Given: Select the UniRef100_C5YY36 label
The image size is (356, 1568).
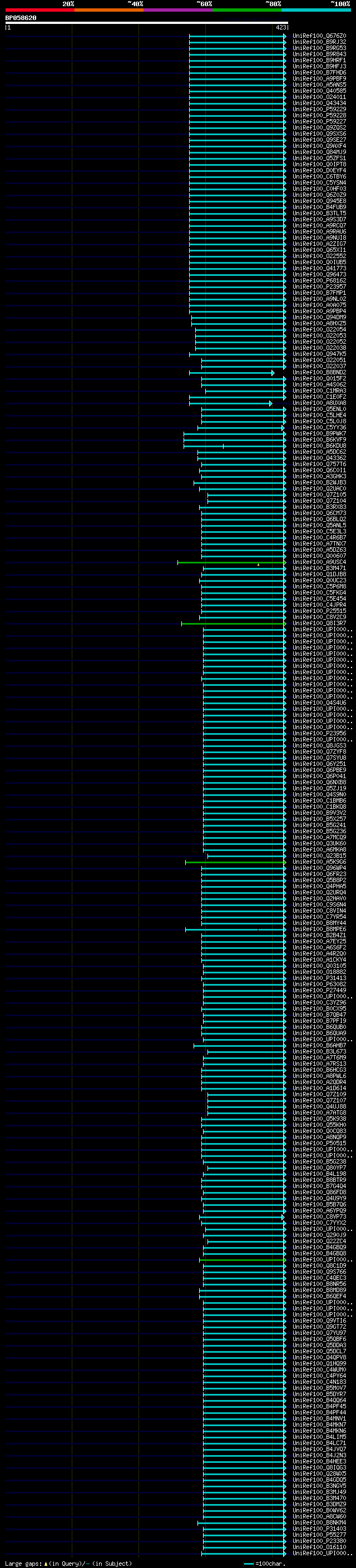Looking at the screenshot, I should (x=319, y=427).
